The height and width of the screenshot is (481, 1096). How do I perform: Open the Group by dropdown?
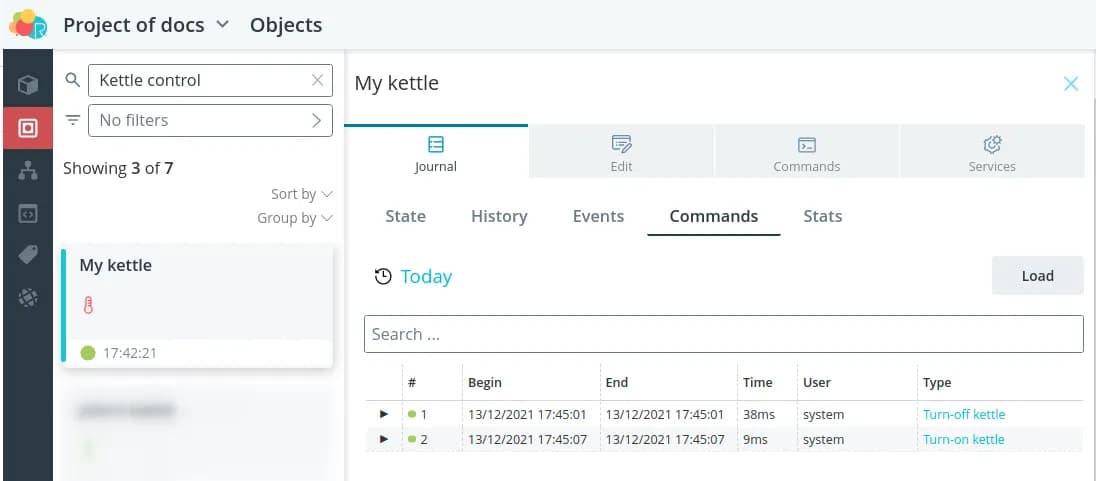click(294, 218)
